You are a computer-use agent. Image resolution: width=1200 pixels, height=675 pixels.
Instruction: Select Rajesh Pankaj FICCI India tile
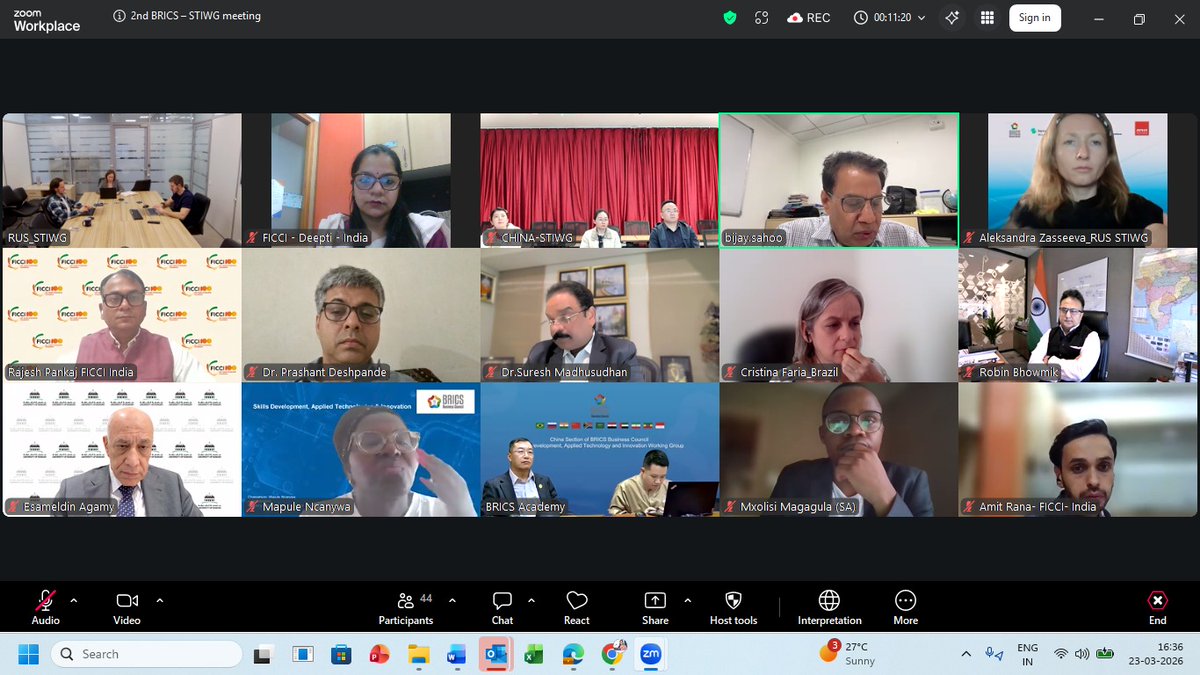click(122, 315)
